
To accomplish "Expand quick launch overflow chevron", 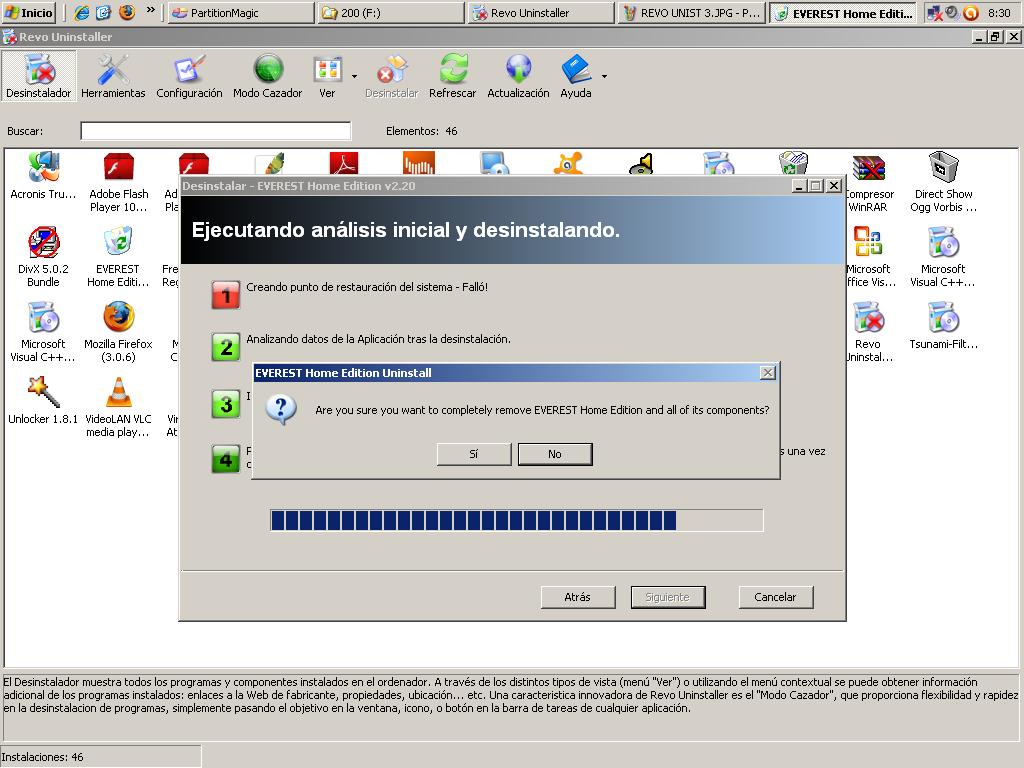I will (151, 10).
